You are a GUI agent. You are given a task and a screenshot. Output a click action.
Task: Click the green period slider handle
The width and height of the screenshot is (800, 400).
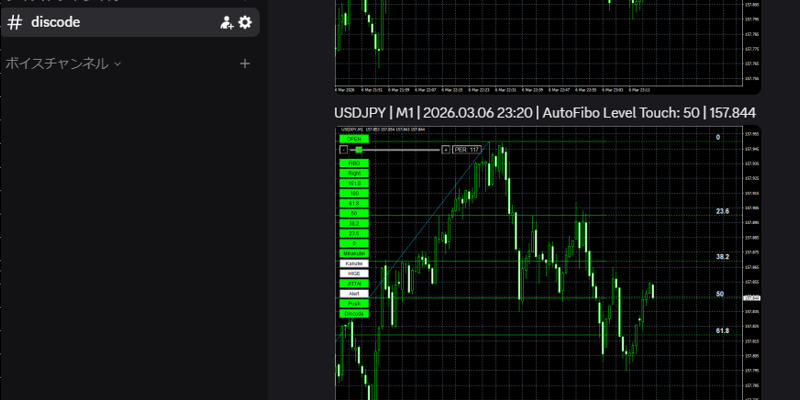358,149
